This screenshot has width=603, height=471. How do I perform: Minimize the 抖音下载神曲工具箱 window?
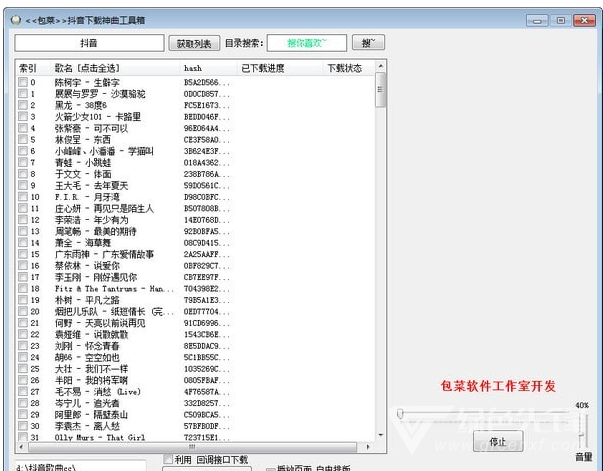click(537, 20)
